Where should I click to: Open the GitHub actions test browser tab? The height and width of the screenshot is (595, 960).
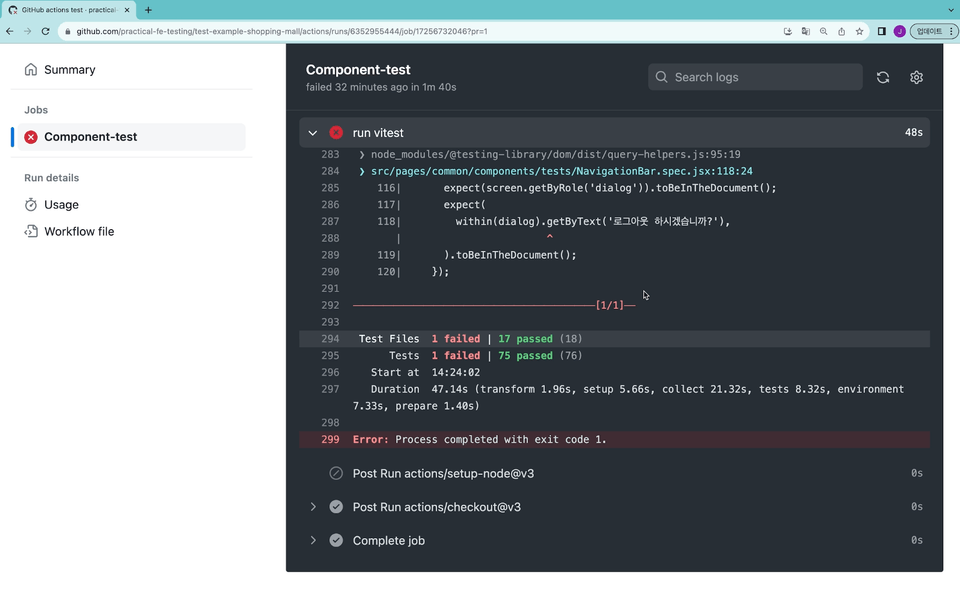pyautogui.click(x=68, y=10)
